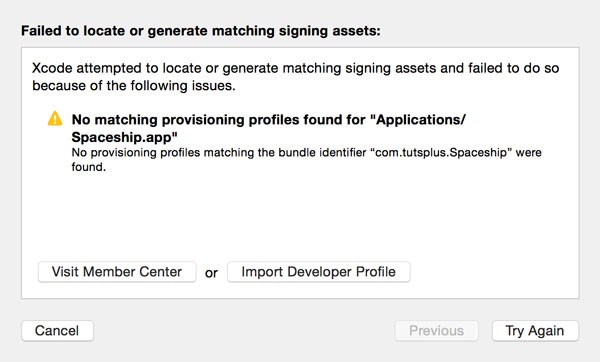Viewport: 600px width, 362px height.
Task: Click the 'because of the following issues.' line
Action: tap(134, 86)
